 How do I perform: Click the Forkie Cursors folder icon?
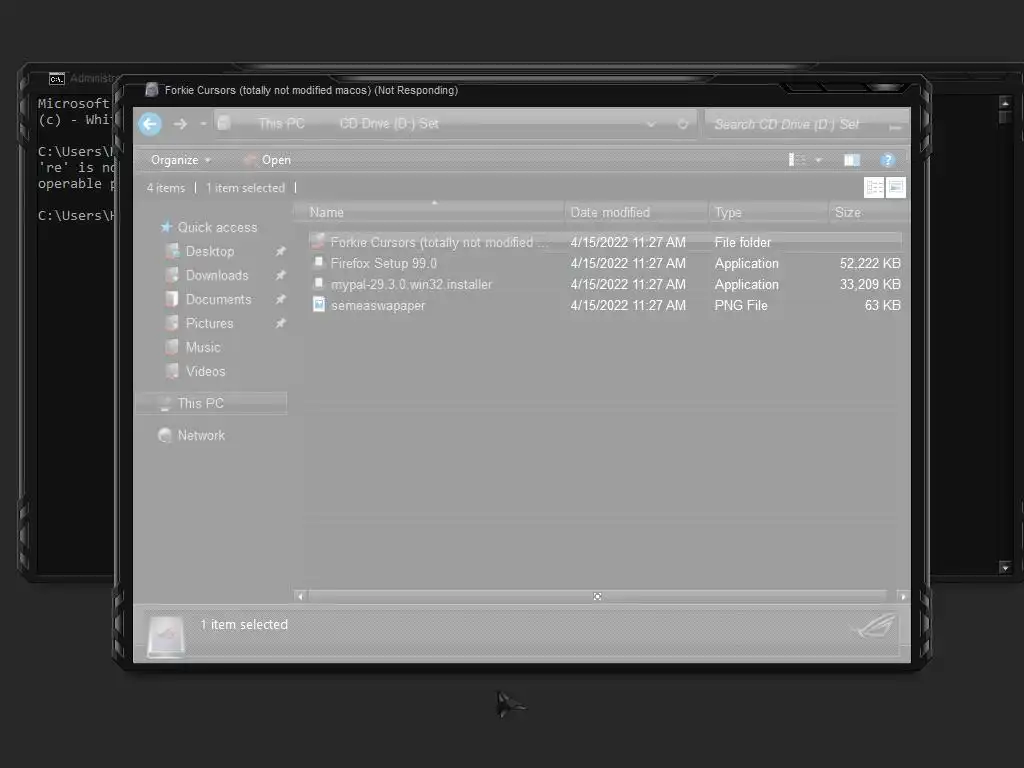(318, 242)
